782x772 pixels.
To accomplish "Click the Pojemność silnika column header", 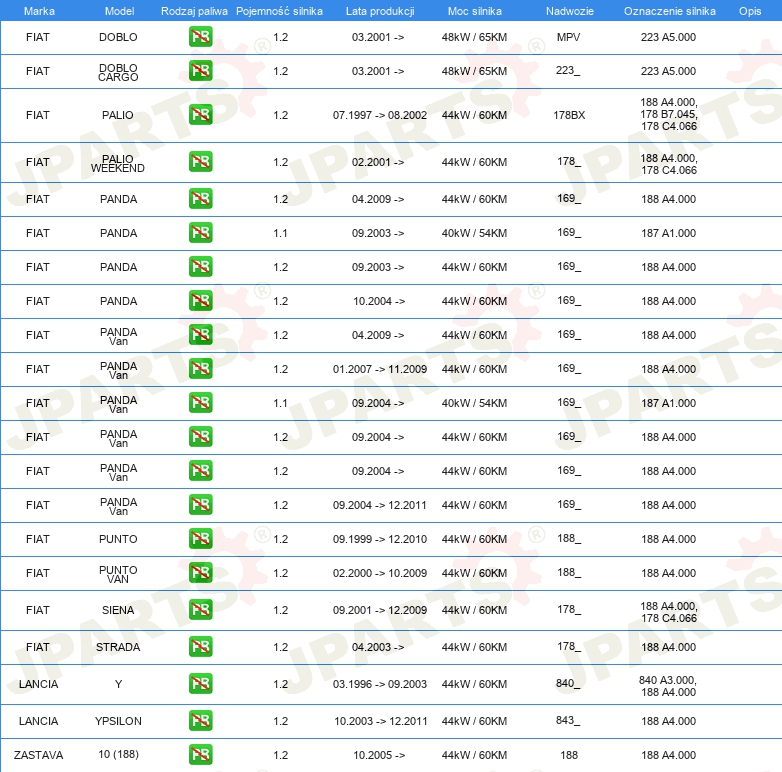I will [279, 11].
